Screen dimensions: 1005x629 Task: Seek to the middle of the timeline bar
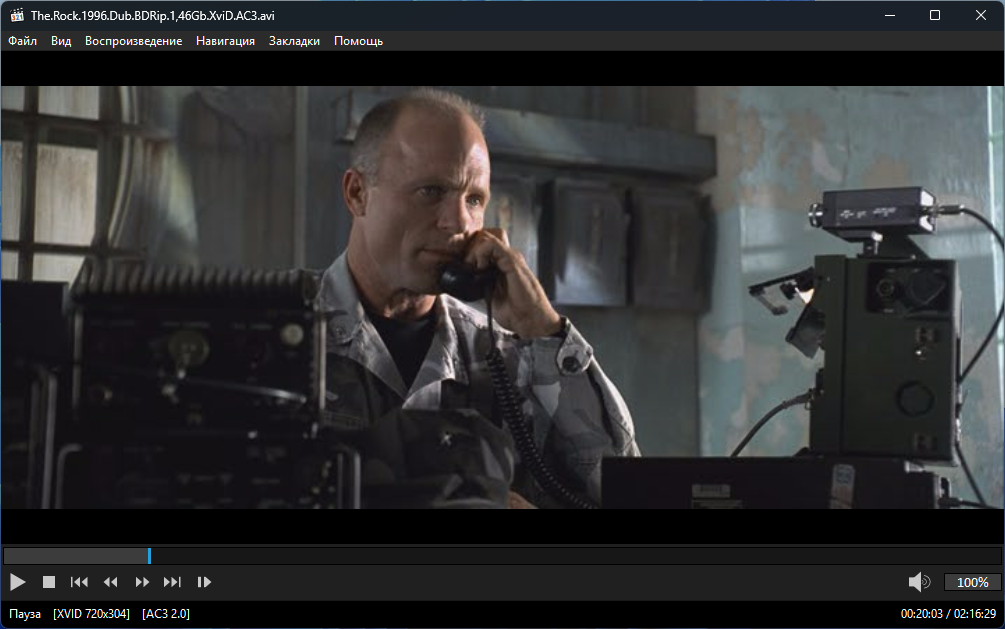502,555
